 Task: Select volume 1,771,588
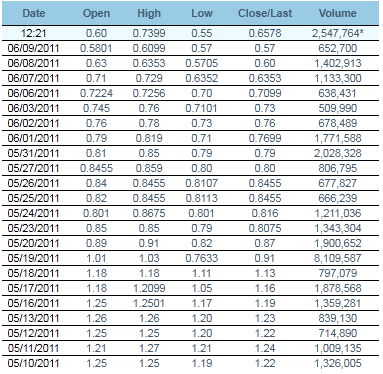pyautogui.click(x=338, y=138)
